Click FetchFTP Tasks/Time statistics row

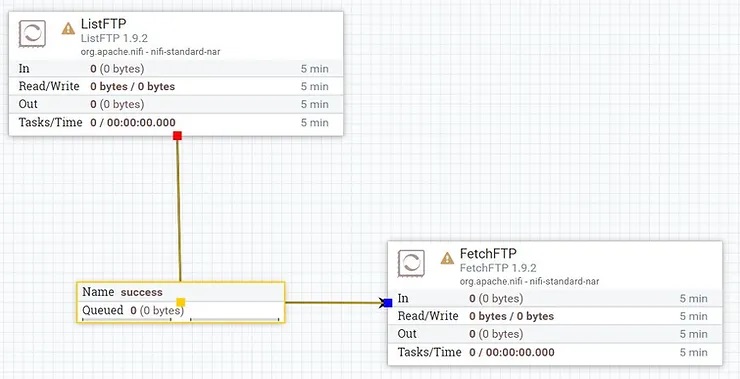point(555,352)
